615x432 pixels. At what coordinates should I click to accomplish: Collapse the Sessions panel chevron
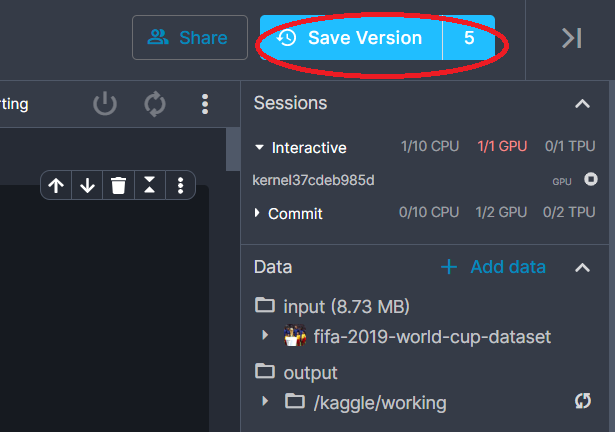[582, 104]
